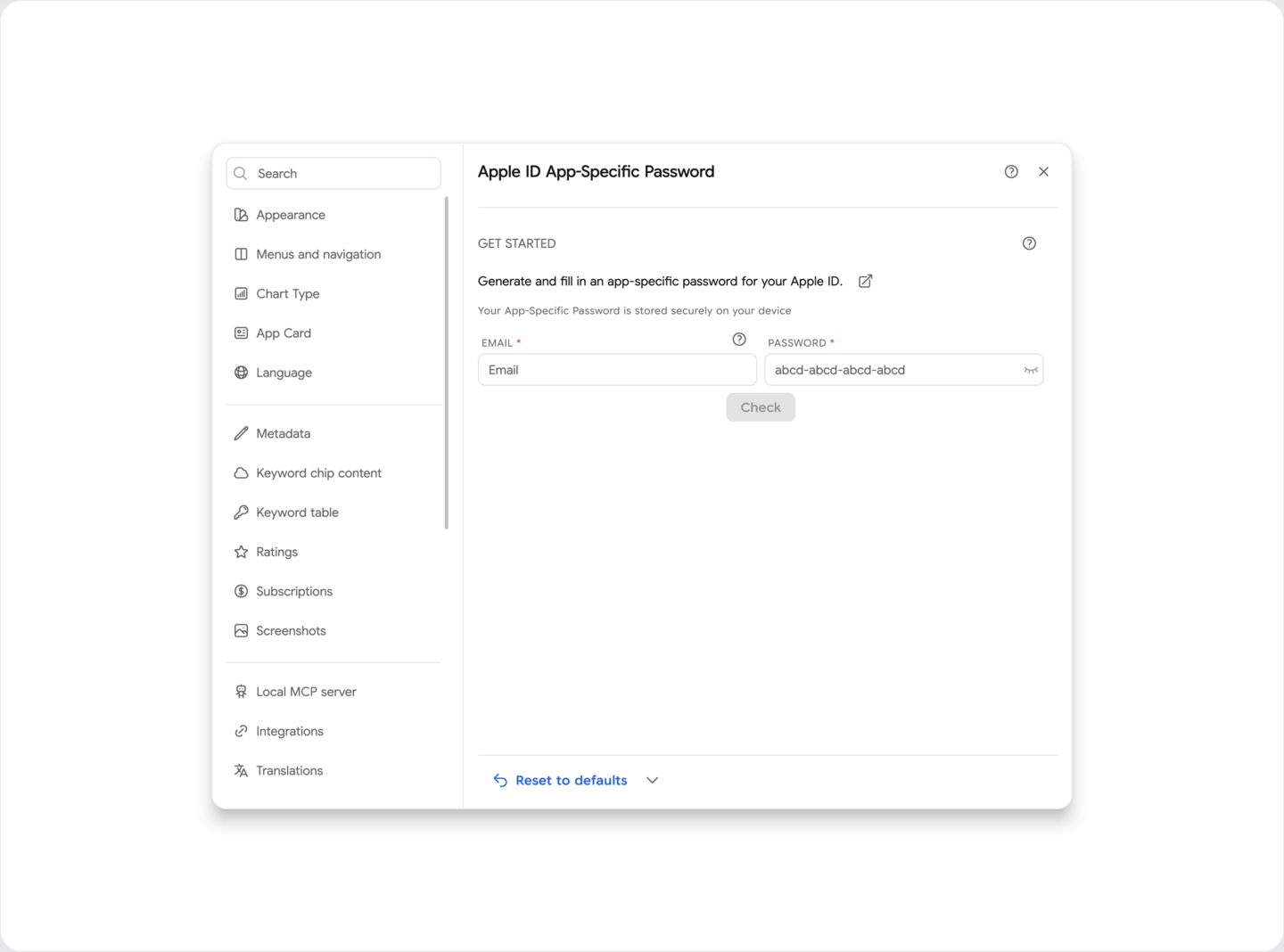The height and width of the screenshot is (952, 1284).
Task: Click the help icon above Email field
Action: [x=739, y=340]
